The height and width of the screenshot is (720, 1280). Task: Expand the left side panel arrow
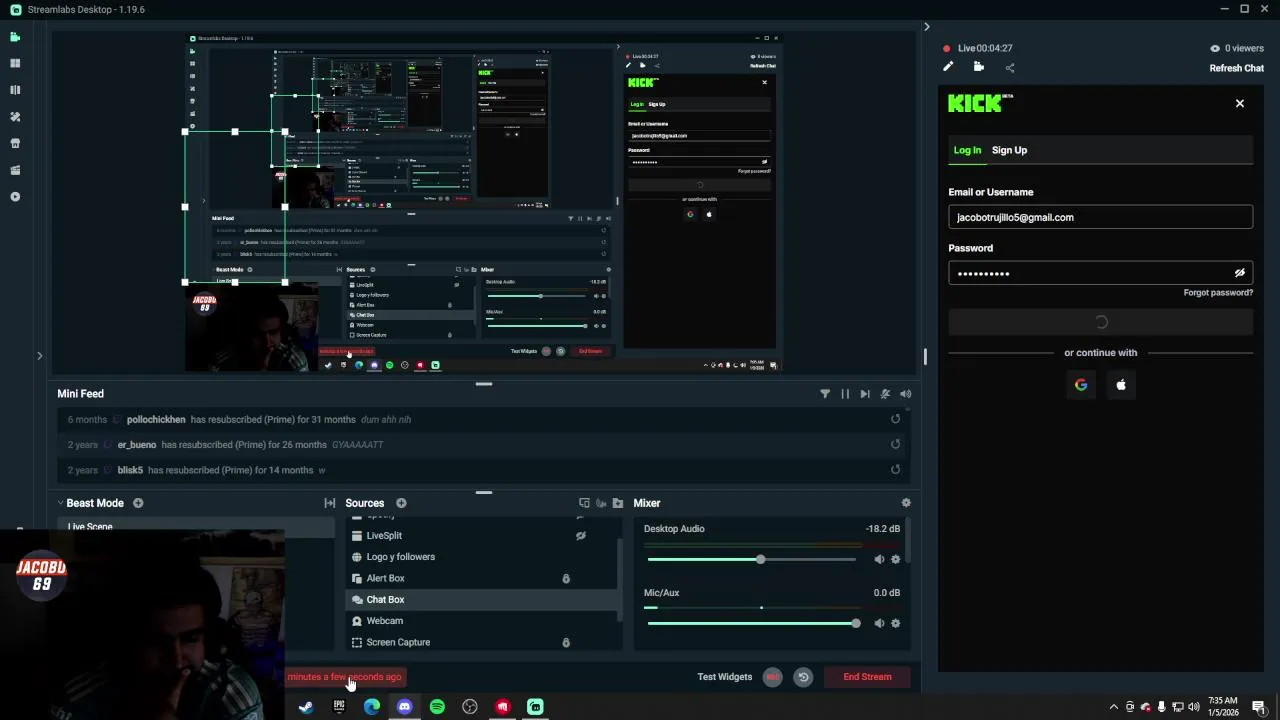point(39,355)
